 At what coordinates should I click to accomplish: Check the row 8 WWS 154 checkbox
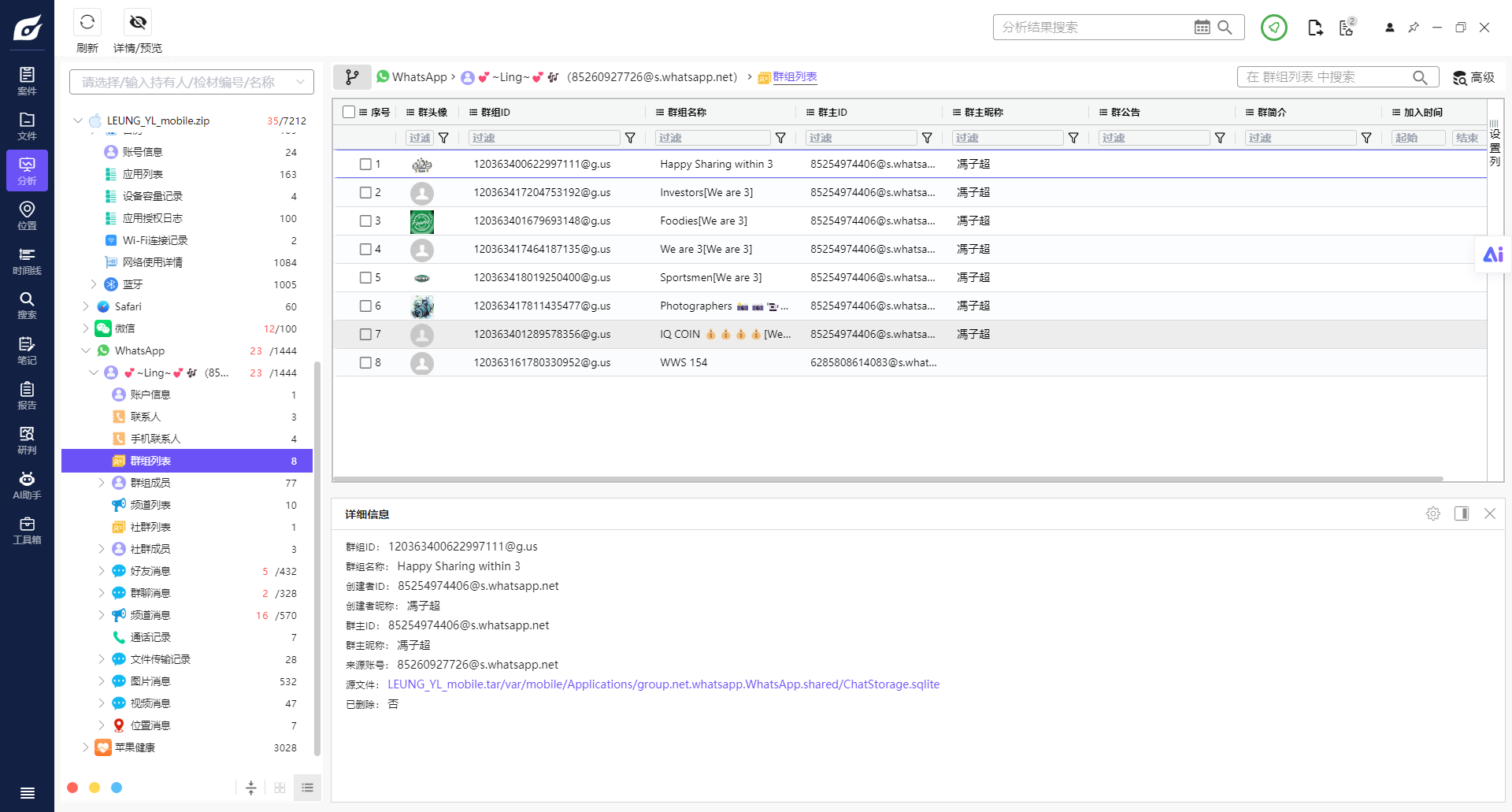point(365,362)
